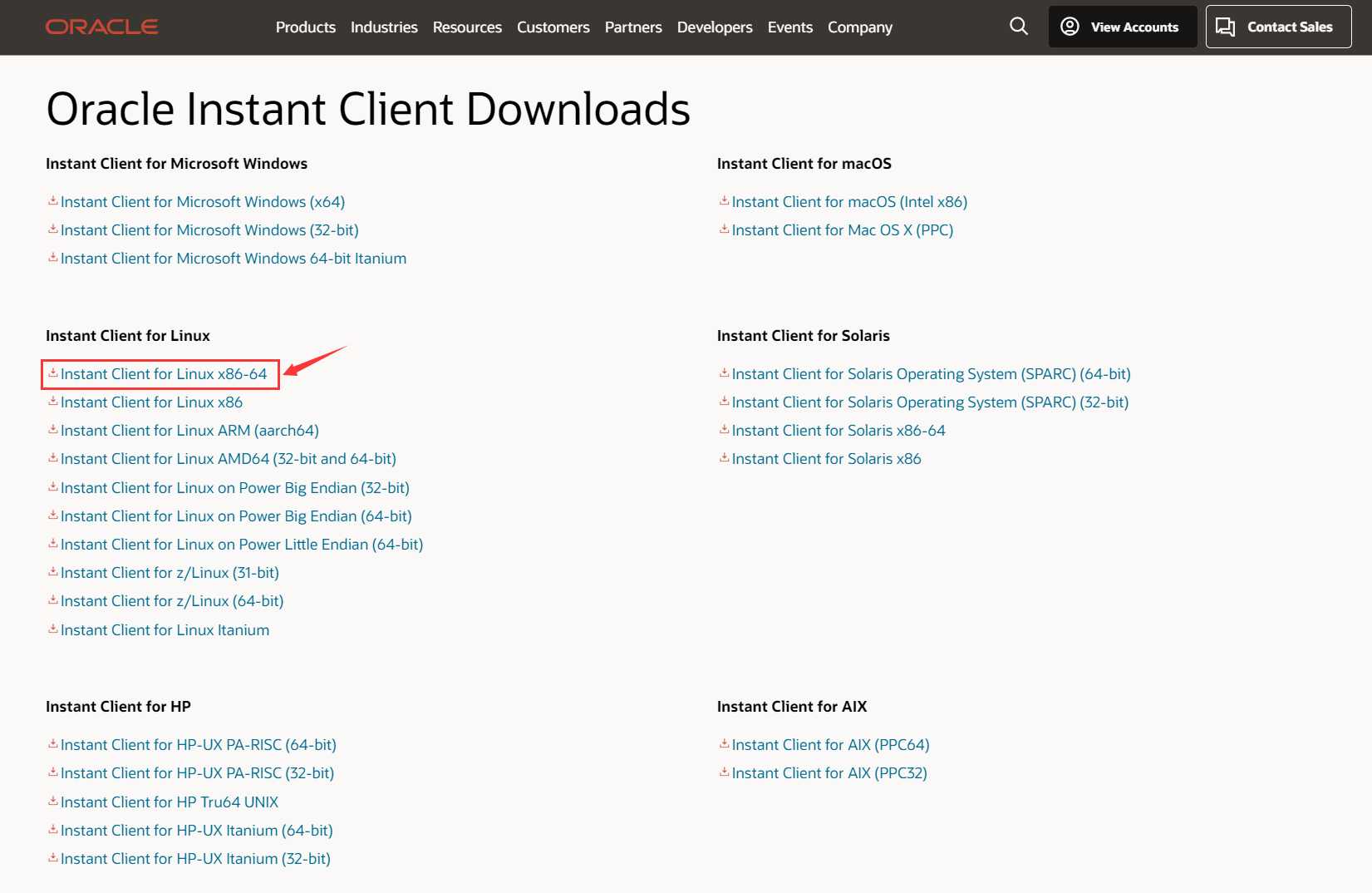Select the 'Instant Client for Linux' heading

(128, 336)
